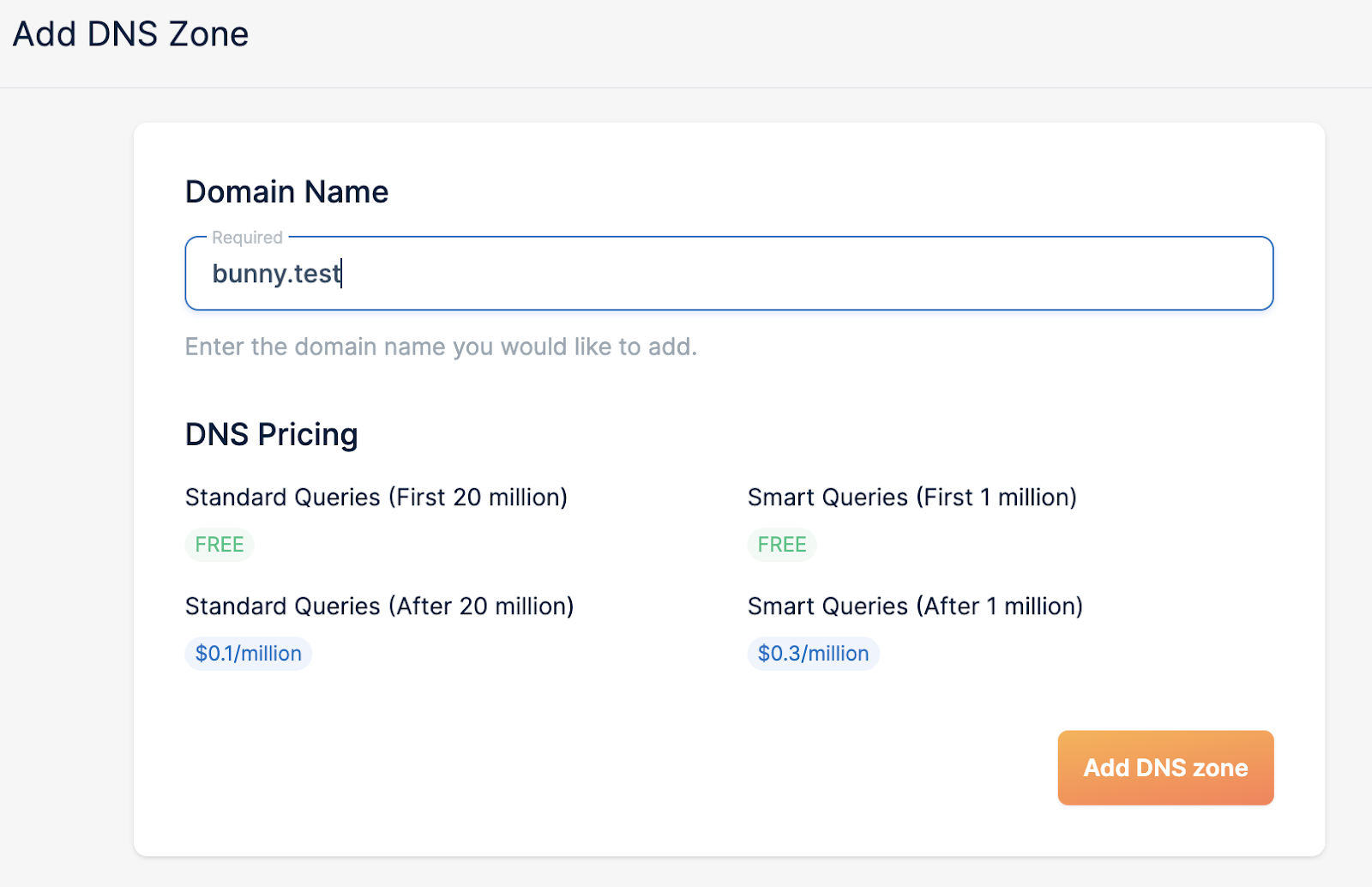This screenshot has width=1372, height=887.
Task: Click the Required label on the input
Action: (247, 238)
